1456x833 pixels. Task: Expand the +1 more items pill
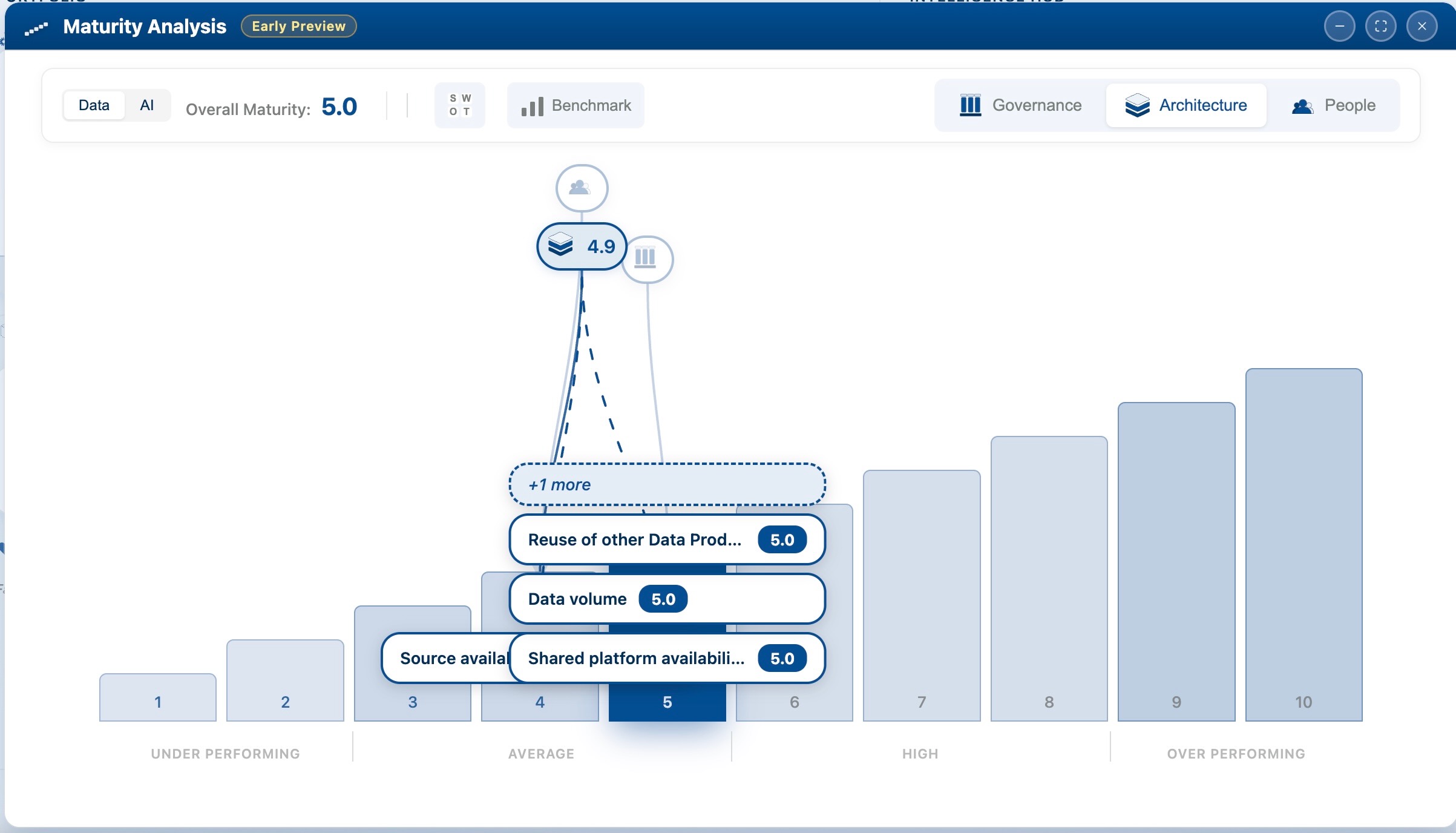[x=667, y=484]
